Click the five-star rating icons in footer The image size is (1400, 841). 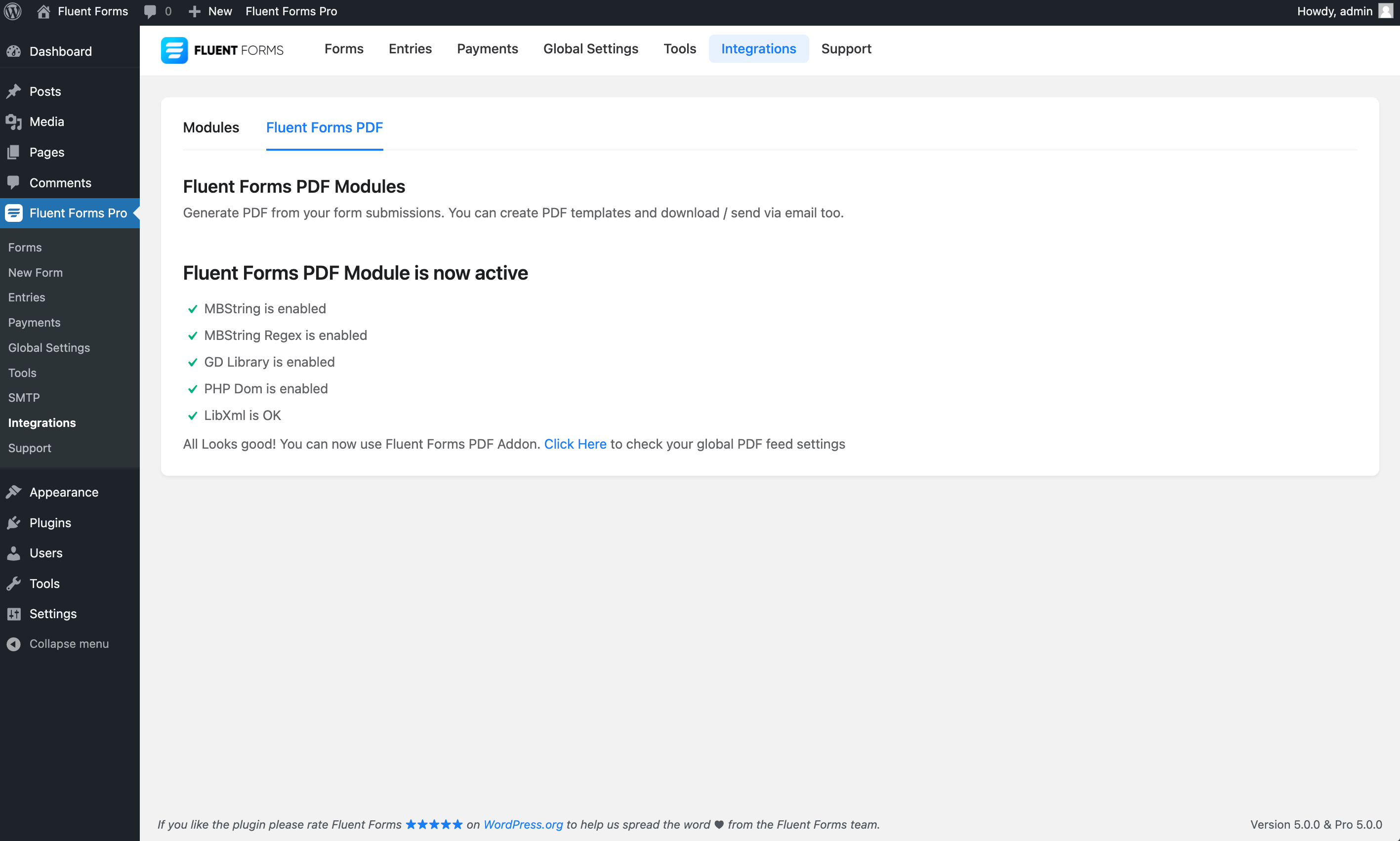434,825
